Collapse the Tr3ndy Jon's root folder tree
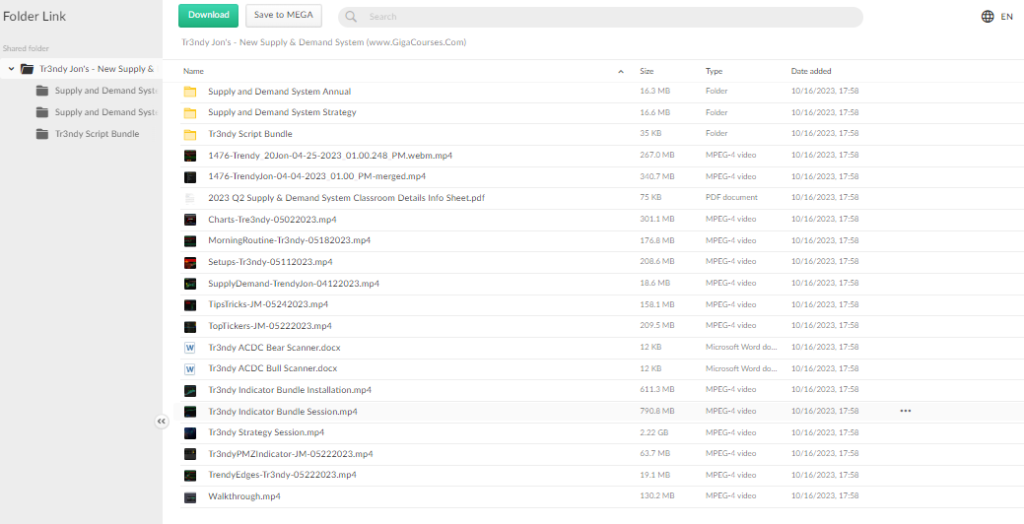Viewport: 1024px width, 524px height. pos(11,69)
